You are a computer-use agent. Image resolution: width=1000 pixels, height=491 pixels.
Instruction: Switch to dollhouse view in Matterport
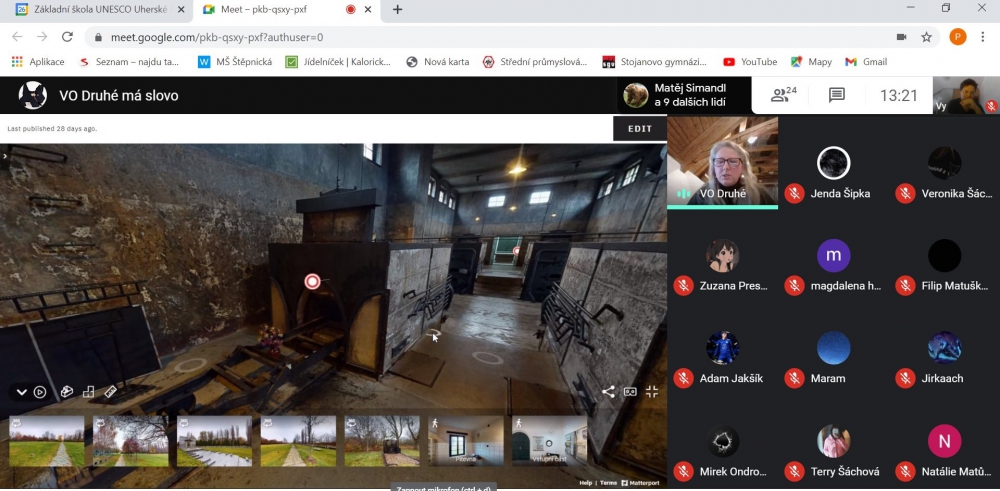[x=66, y=392]
